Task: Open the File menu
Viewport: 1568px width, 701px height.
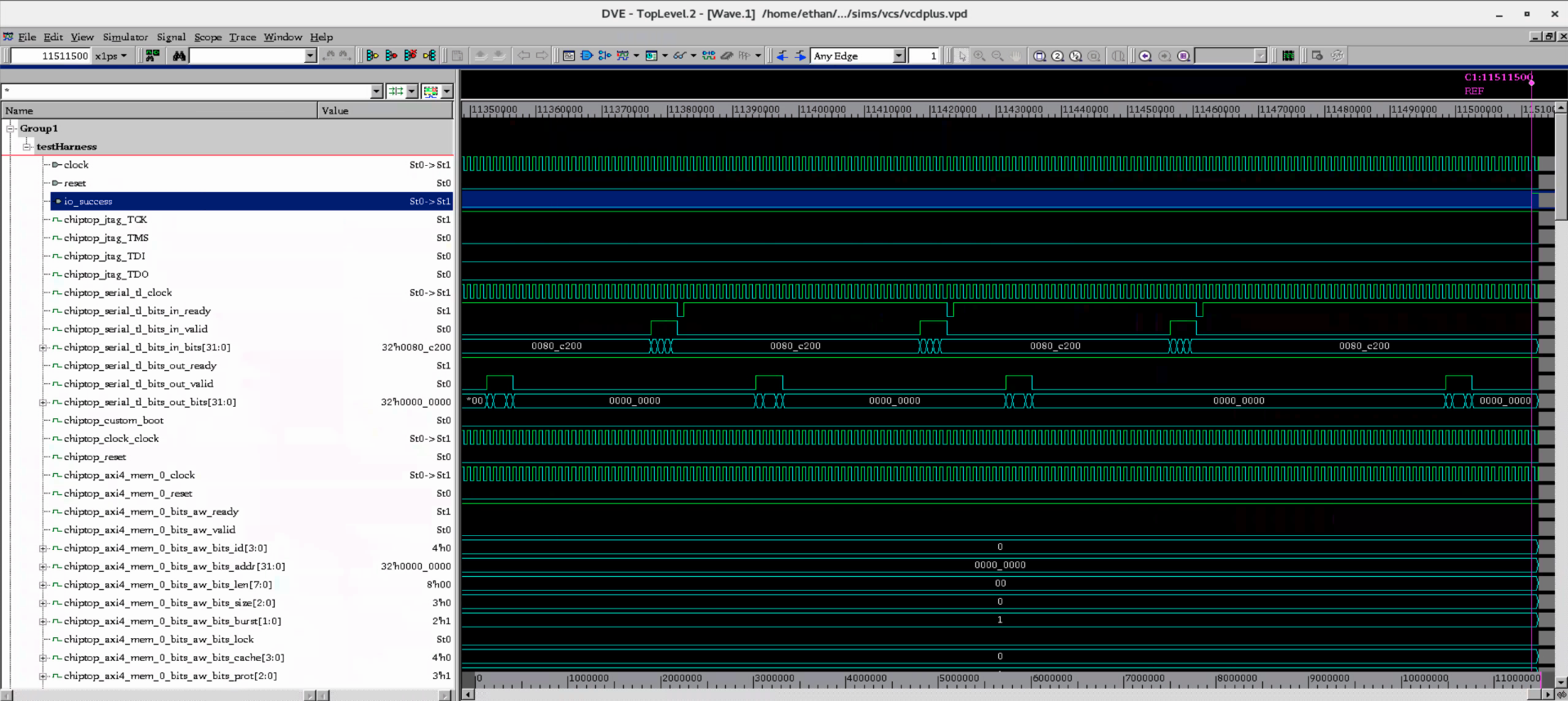Action: pyautogui.click(x=27, y=37)
